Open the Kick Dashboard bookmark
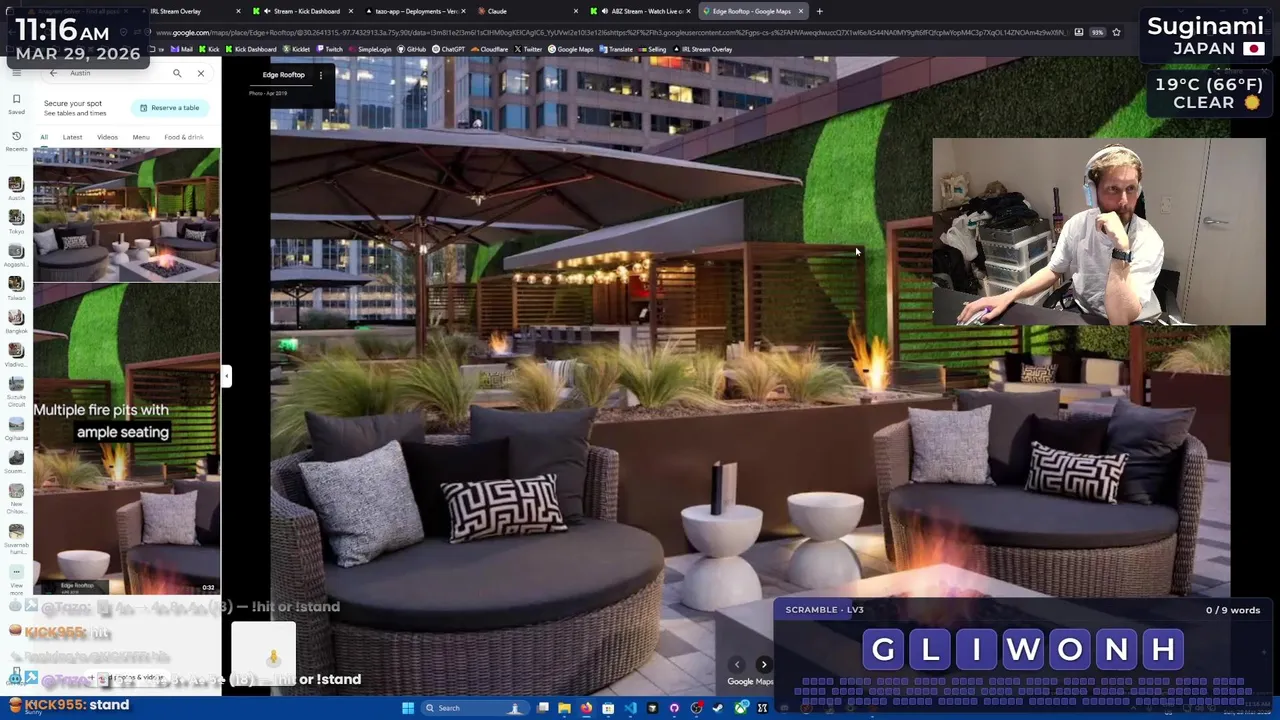 coord(250,49)
